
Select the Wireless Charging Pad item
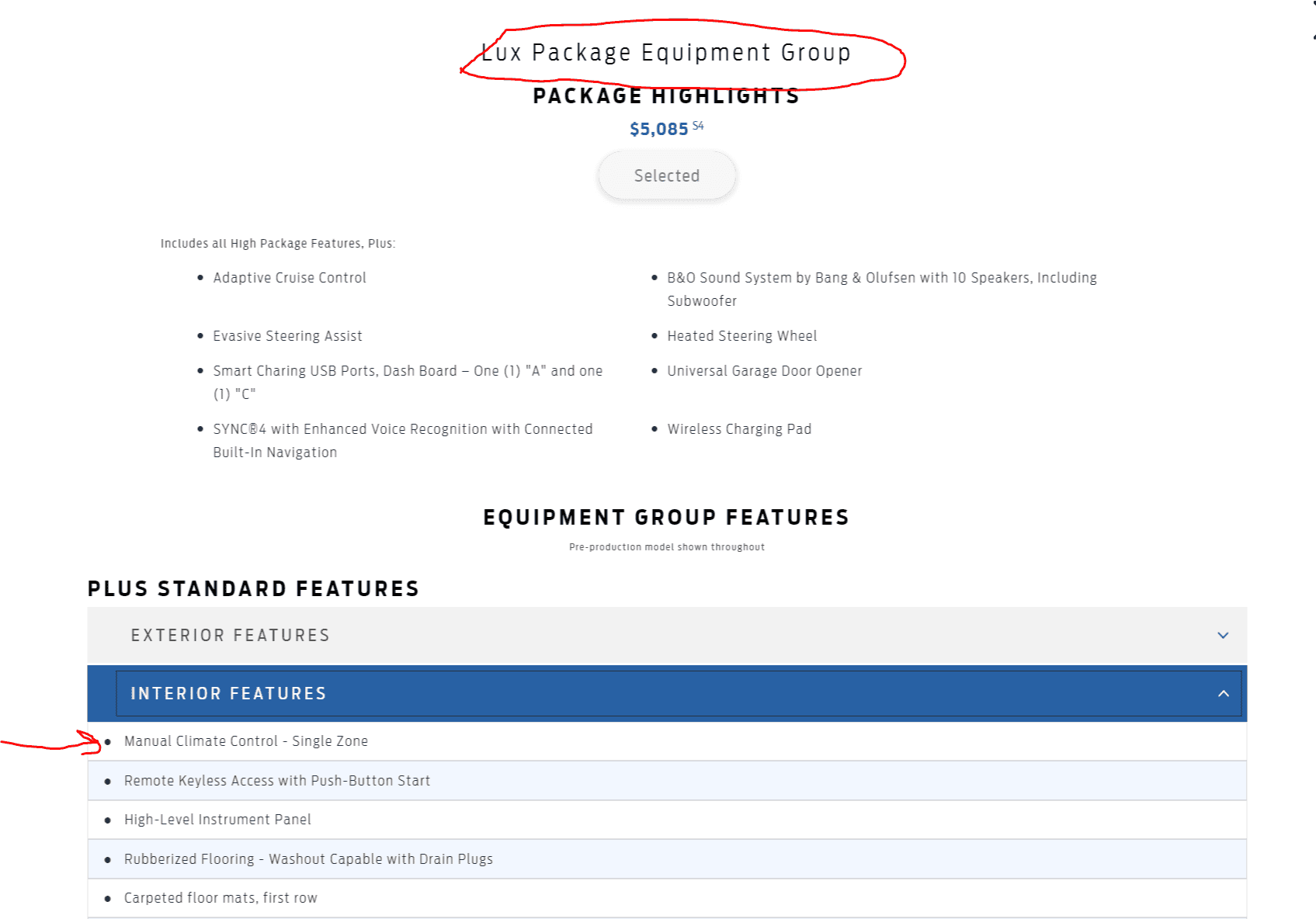point(739,429)
